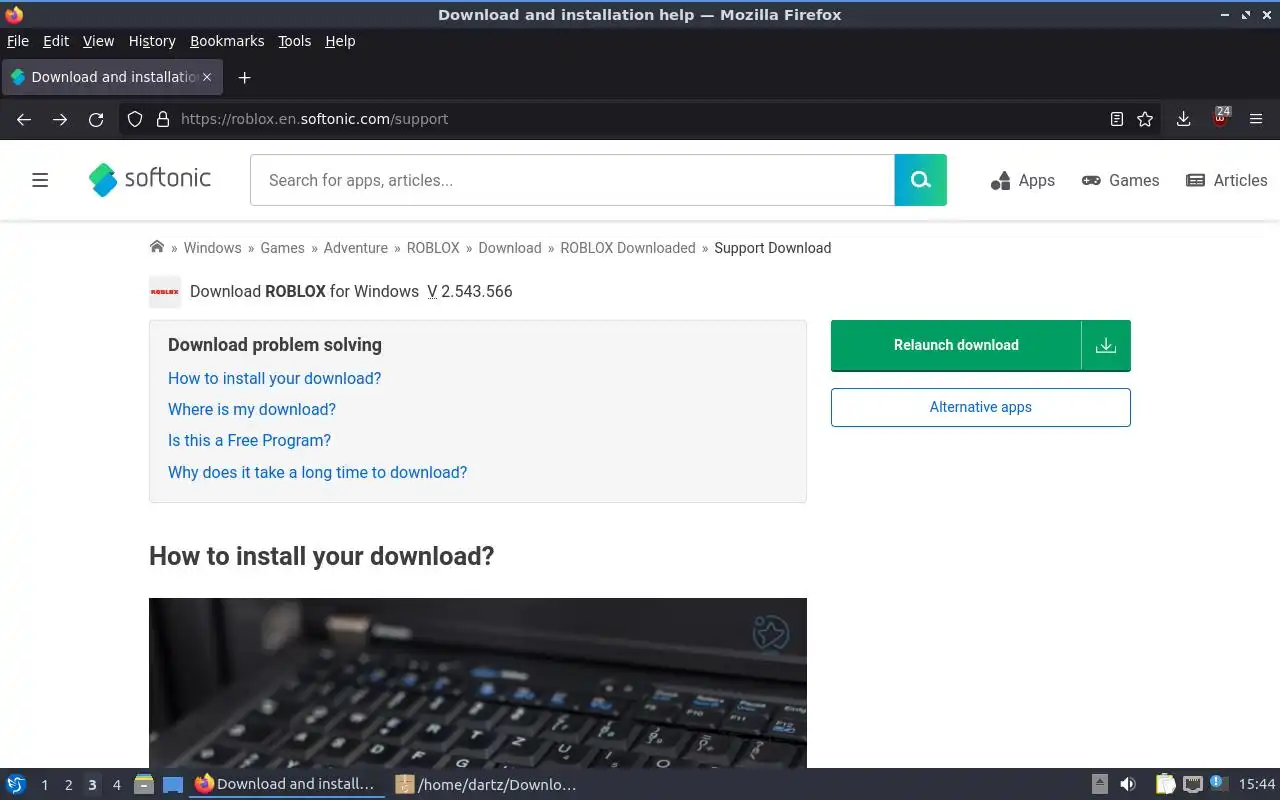Open 'Where is my download?' link
Viewport: 1280px width, 800px height.
tap(252, 409)
